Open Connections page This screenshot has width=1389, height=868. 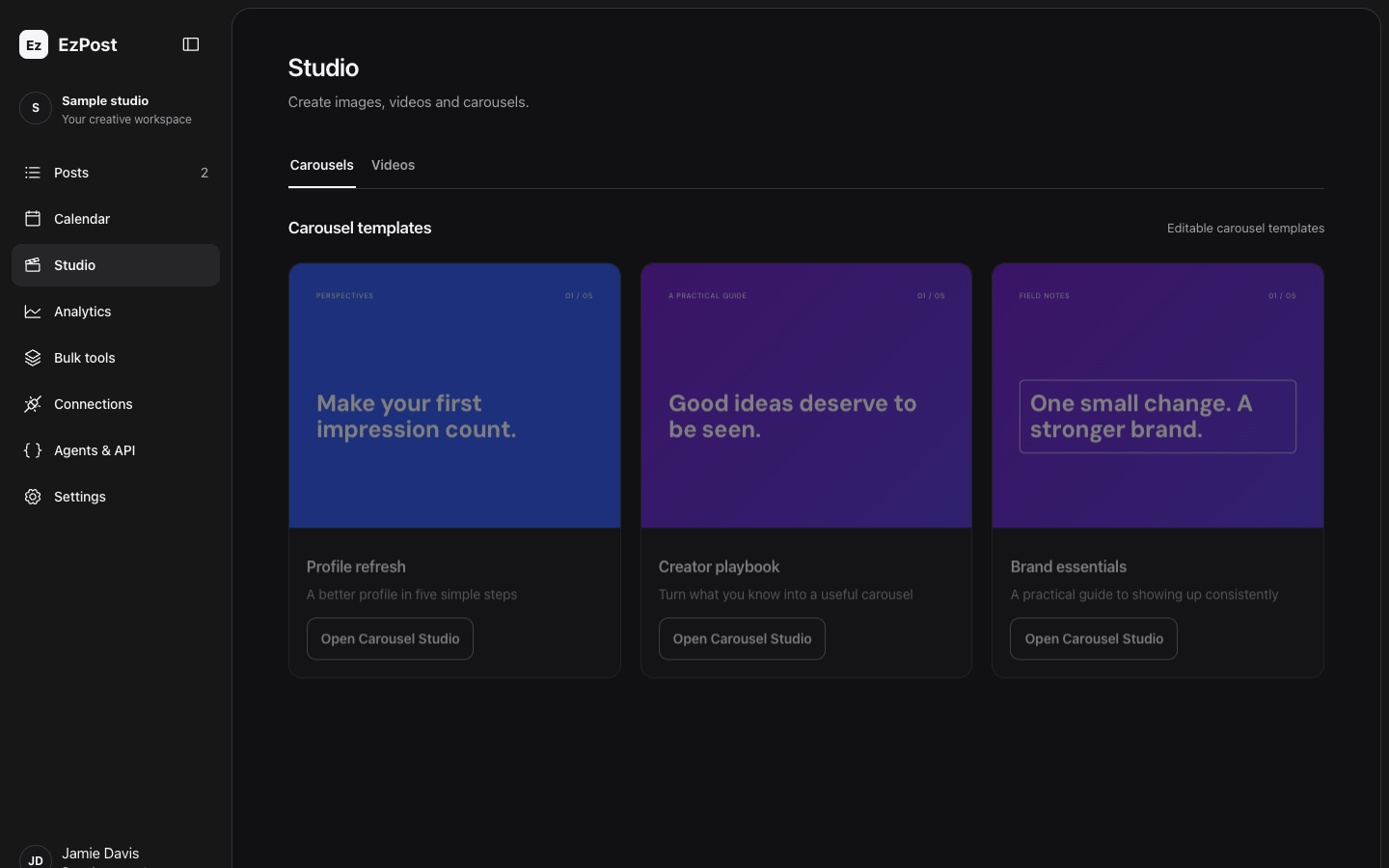click(116, 404)
